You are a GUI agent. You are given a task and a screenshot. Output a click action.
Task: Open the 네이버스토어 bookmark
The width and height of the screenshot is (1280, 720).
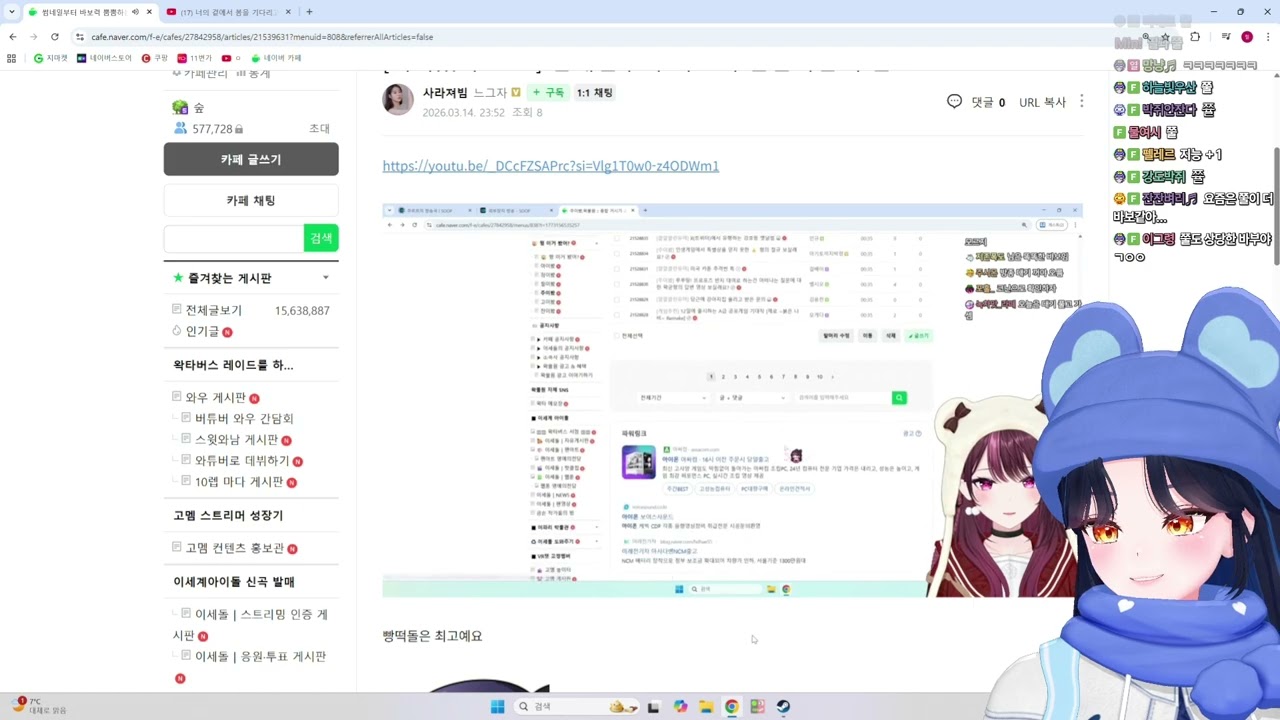click(x=104, y=58)
